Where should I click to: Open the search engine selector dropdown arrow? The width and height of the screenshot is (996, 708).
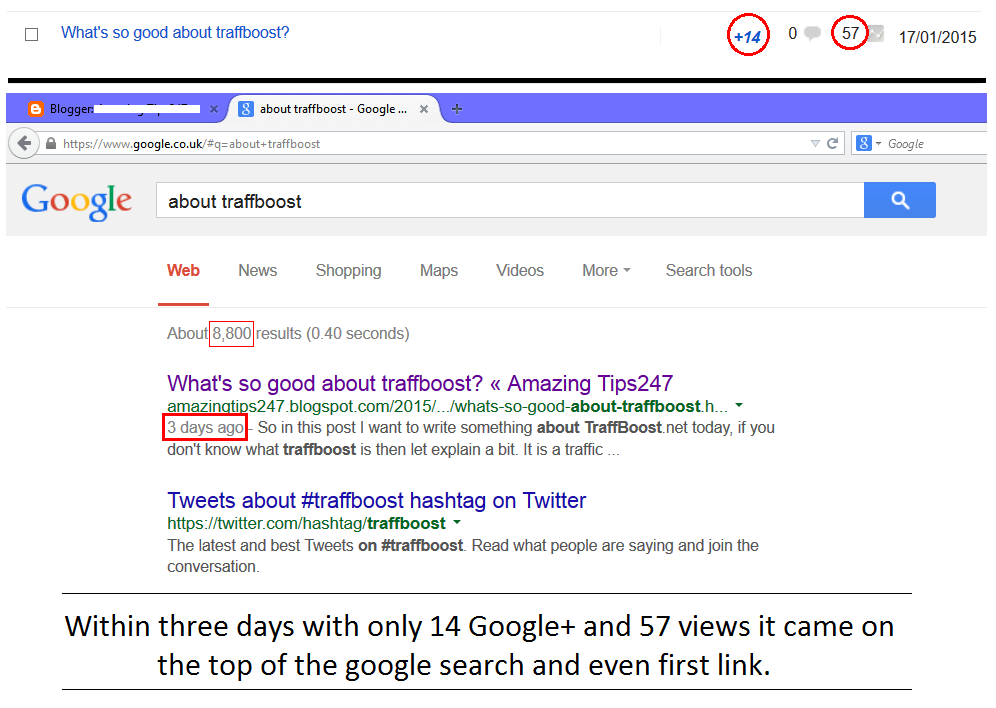click(x=878, y=144)
